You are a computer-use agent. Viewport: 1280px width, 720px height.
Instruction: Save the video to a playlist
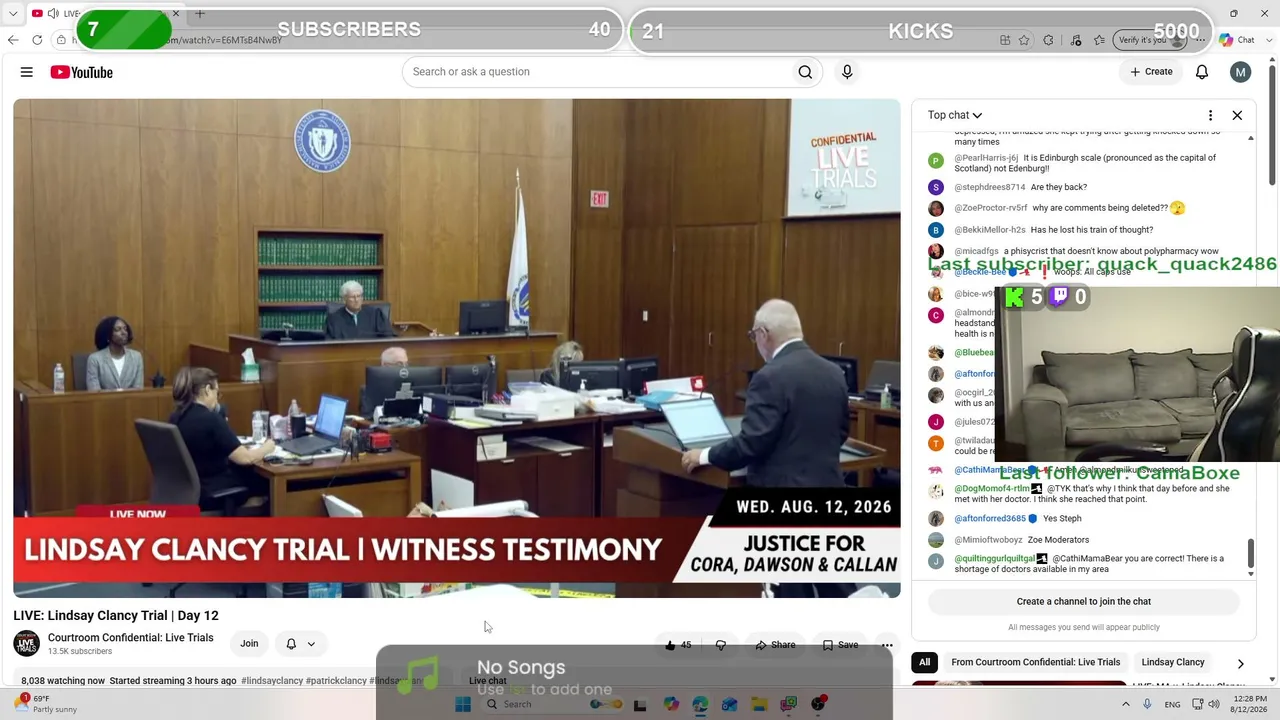tap(840, 645)
